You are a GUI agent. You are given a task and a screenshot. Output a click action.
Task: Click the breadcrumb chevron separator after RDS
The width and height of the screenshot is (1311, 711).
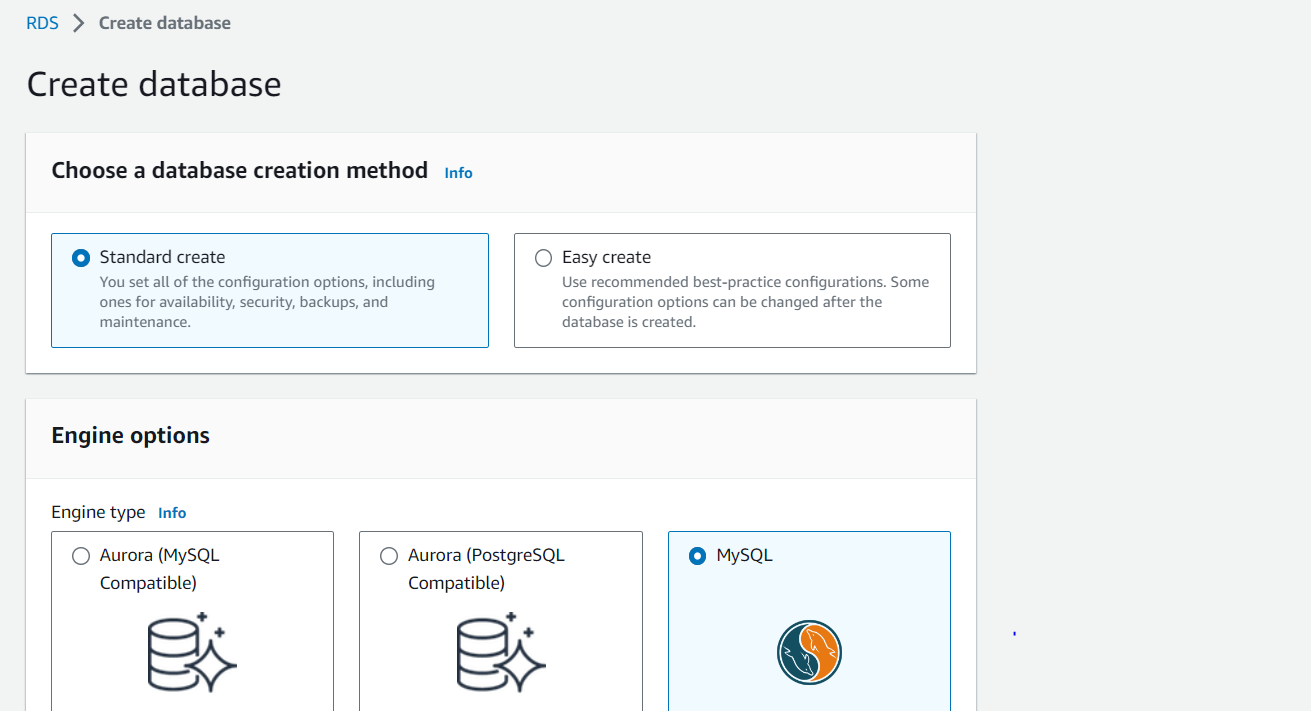79,23
